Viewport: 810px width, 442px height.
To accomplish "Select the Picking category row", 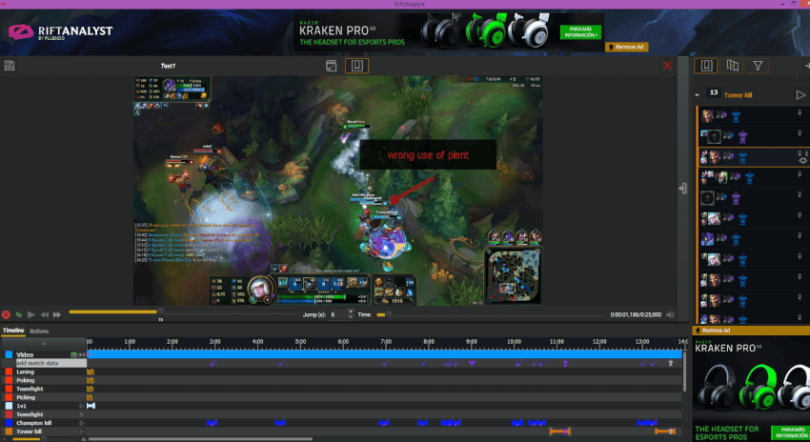I will tap(44, 397).
